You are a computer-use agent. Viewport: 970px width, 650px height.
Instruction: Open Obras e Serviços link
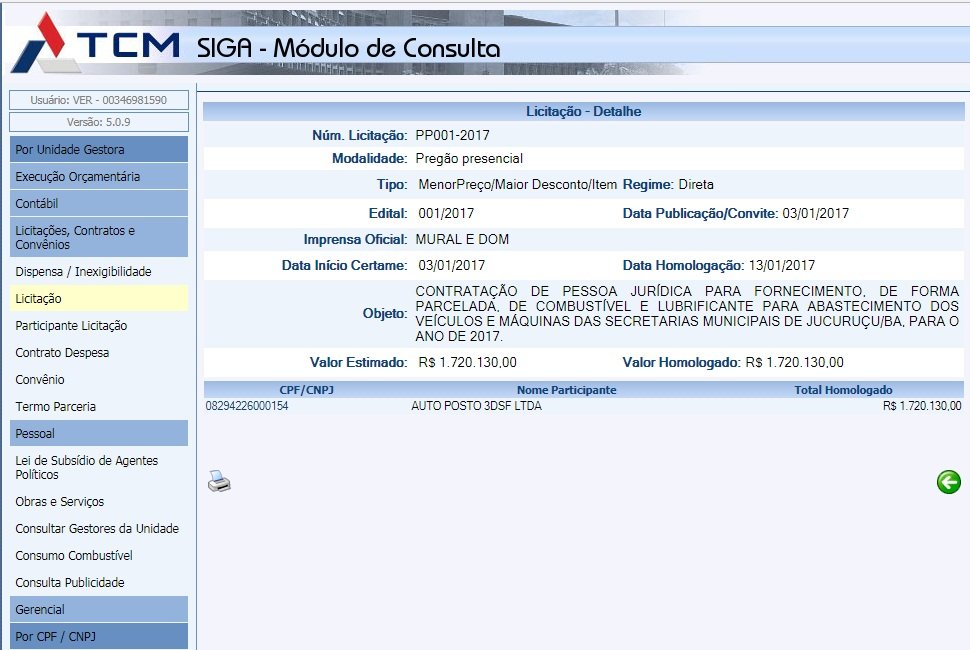[59, 502]
